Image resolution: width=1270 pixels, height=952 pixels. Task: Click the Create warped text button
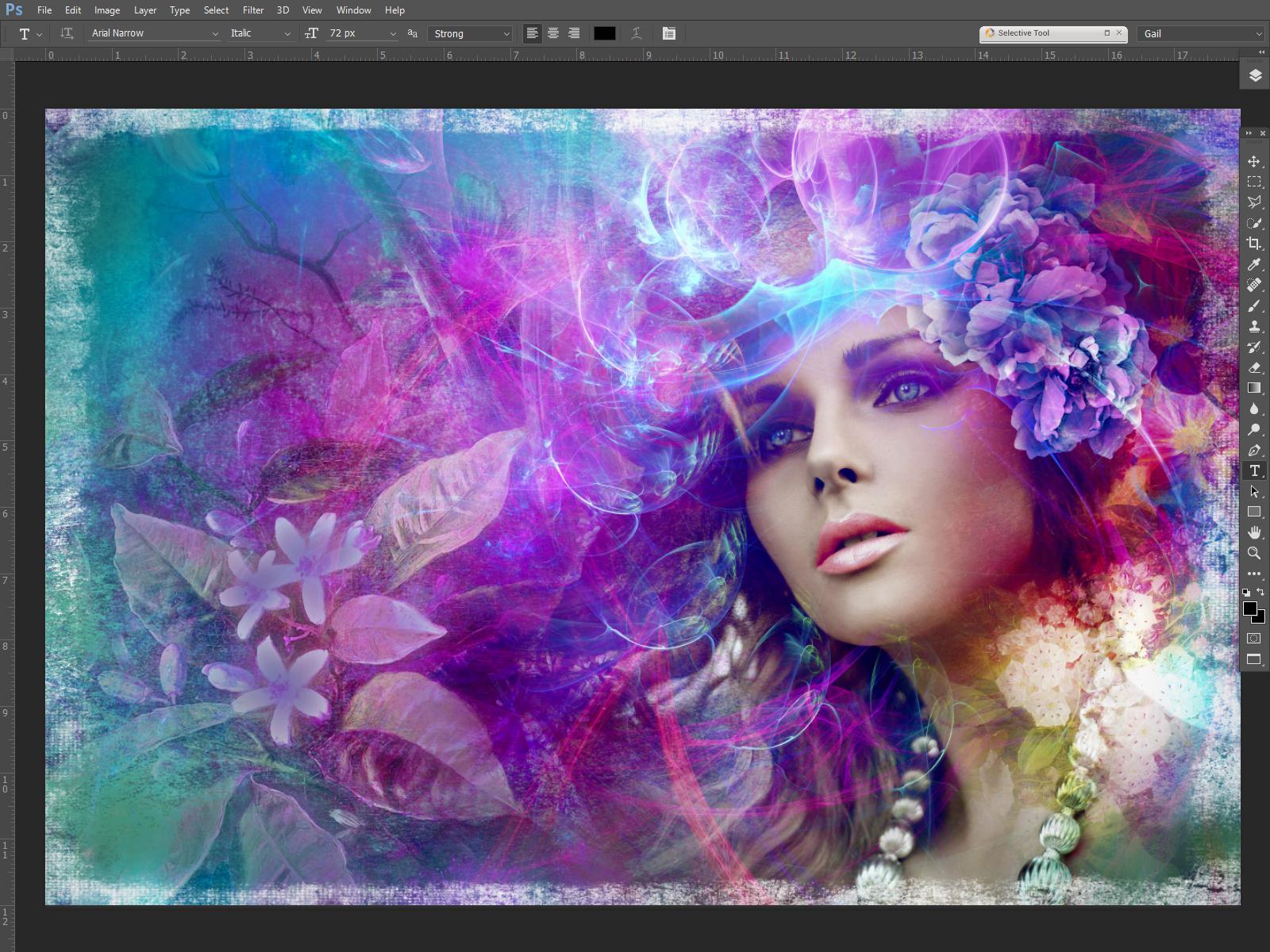click(x=637, y=33)
